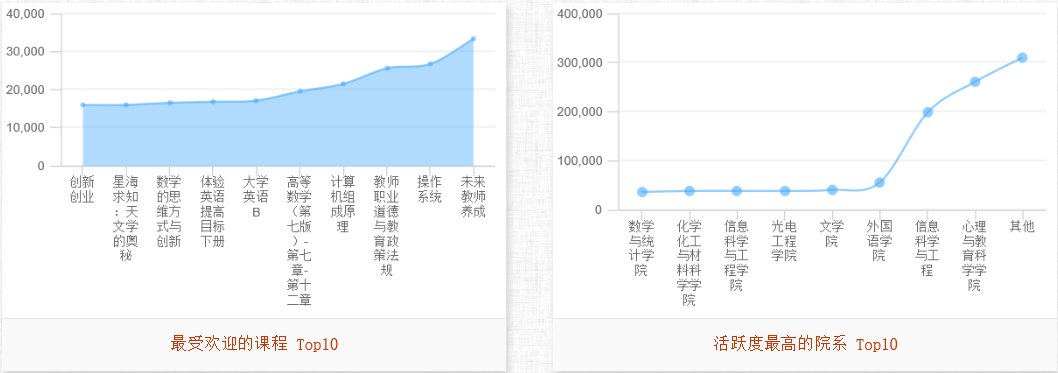Viewport: 1058px width, 373px height.
Task: Click the 文学院 data point marker
Action: pyautogui.click(x=832, y=190)
